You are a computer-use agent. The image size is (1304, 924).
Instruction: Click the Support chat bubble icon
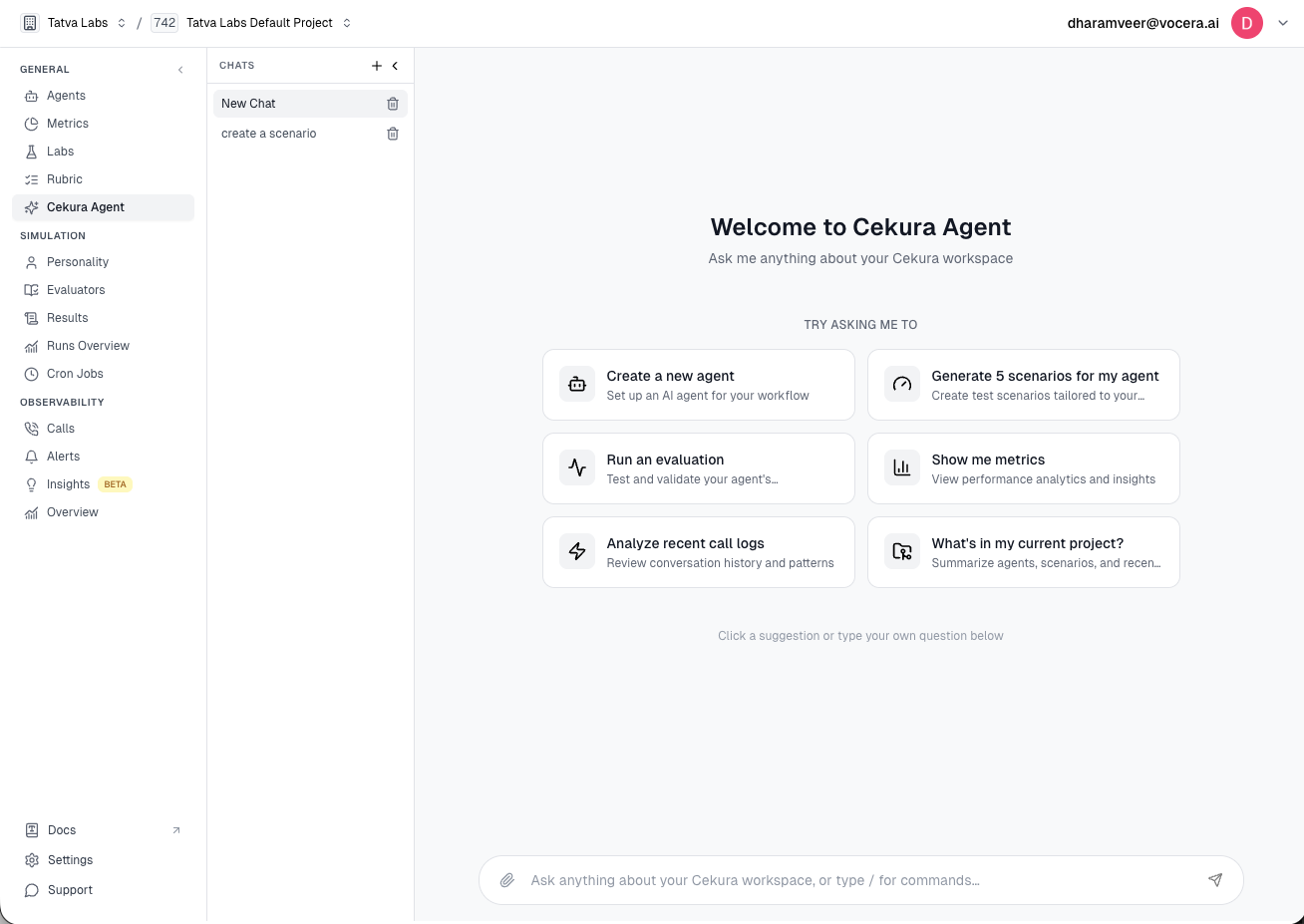32,890
